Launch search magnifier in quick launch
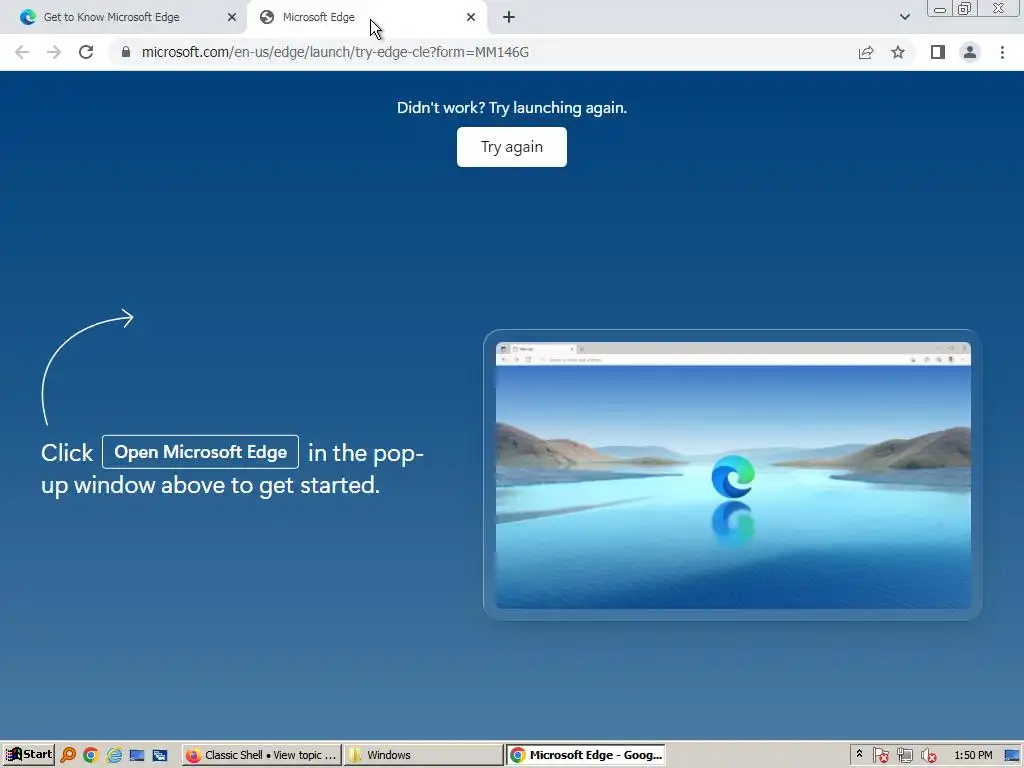This screenshot has width=1024, height=768. coord(68,755)
